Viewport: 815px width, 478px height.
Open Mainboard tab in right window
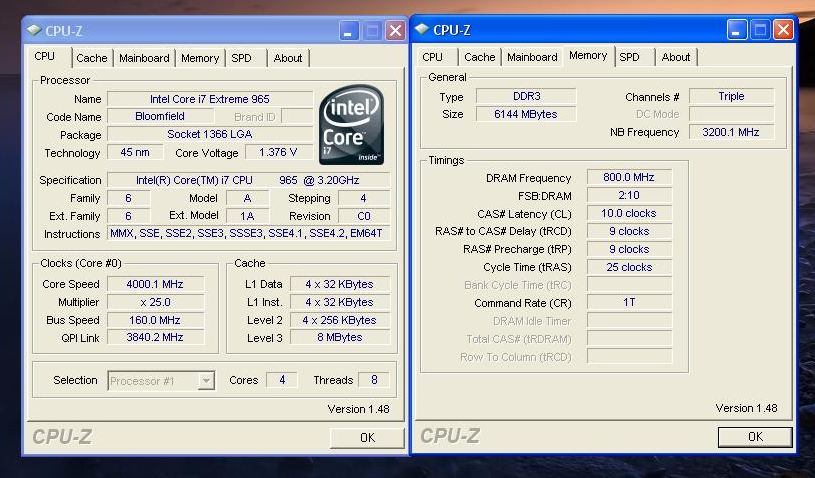(532, 57)
